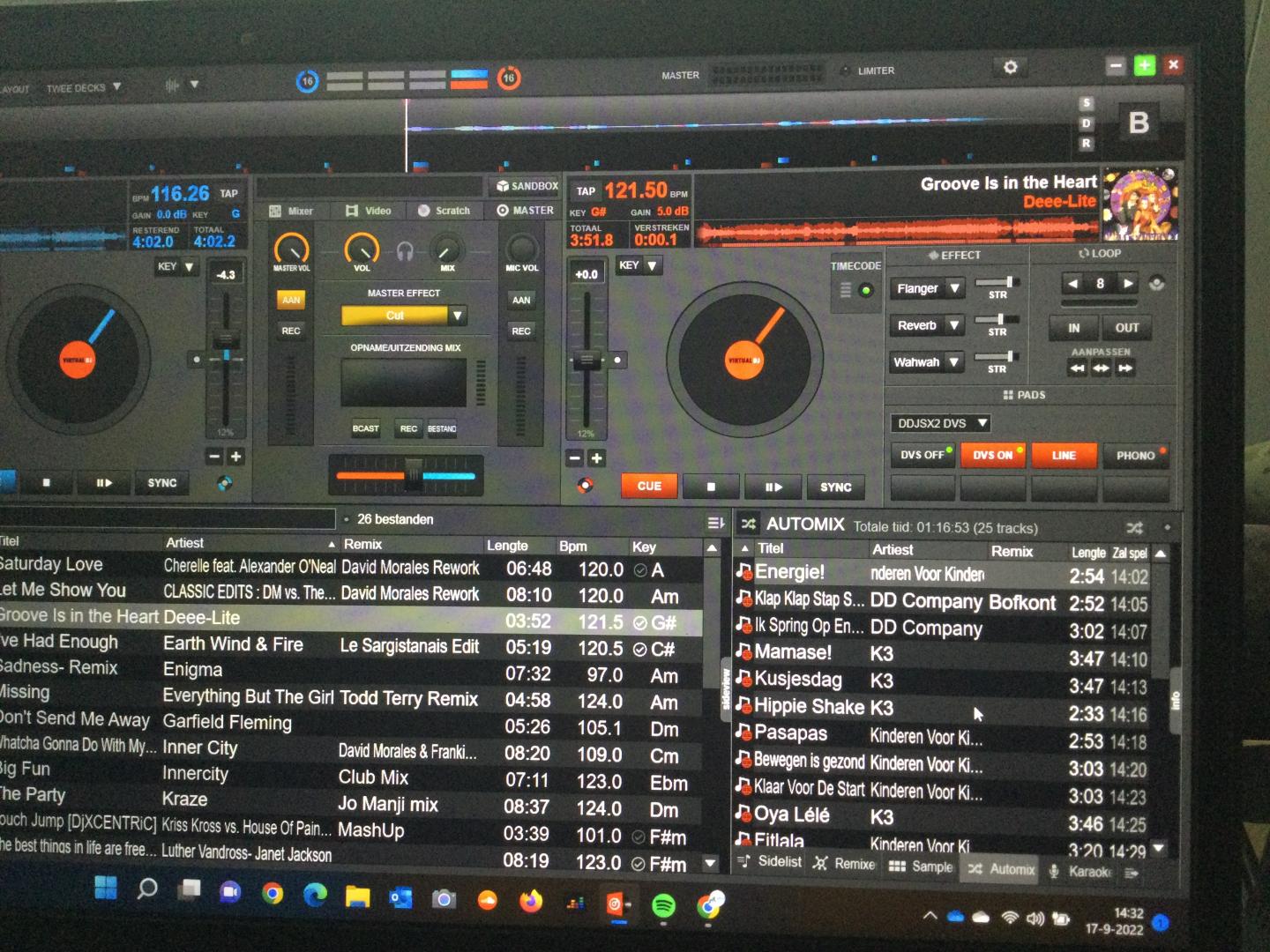Open Firefox from the taskbar
This screenshot has width=1270, height=952.
(x=531, y=901)
